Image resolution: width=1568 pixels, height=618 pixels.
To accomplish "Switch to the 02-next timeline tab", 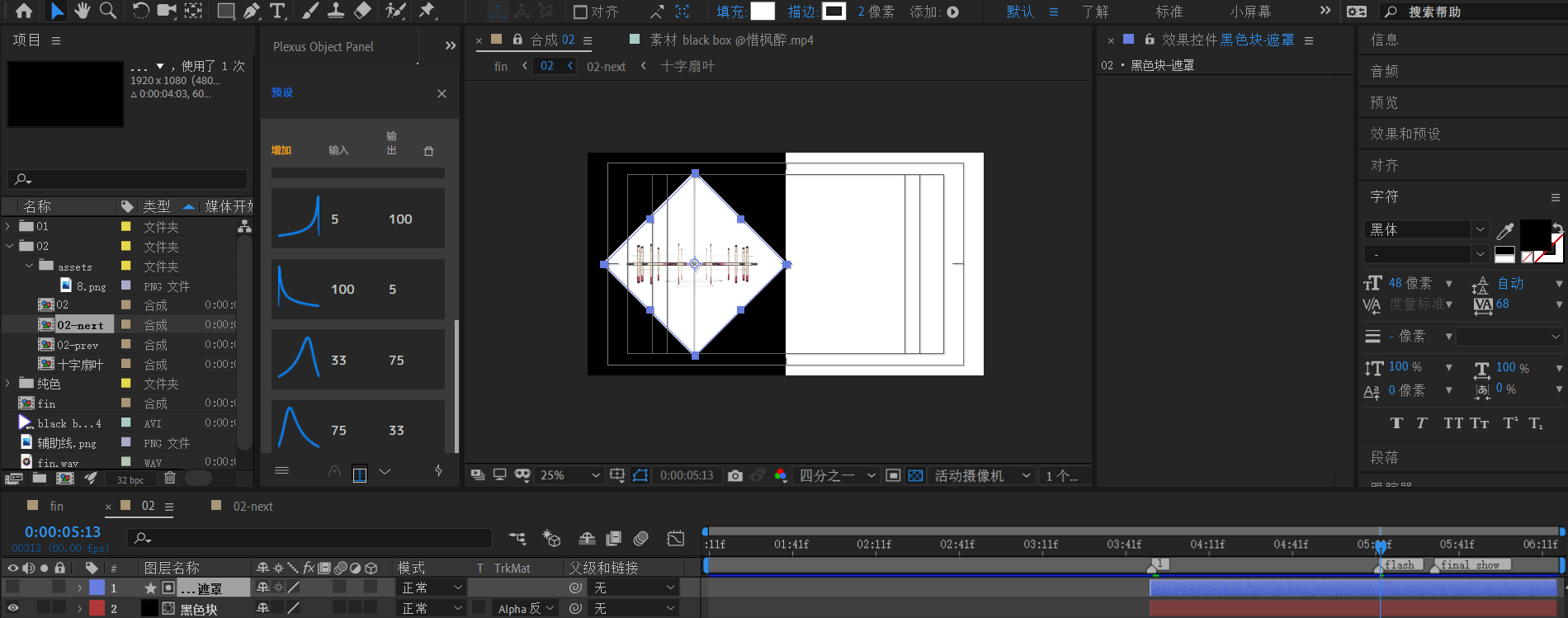I will pos(253,506).
